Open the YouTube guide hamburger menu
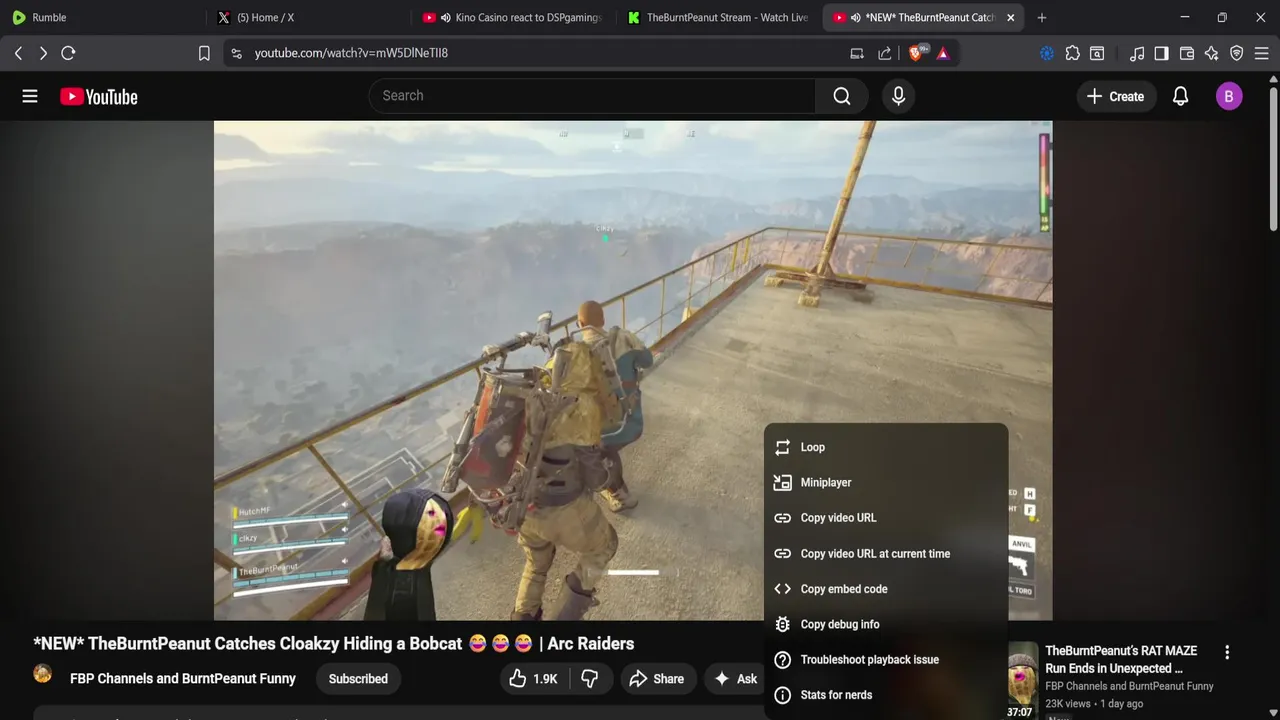 [30, 96]
